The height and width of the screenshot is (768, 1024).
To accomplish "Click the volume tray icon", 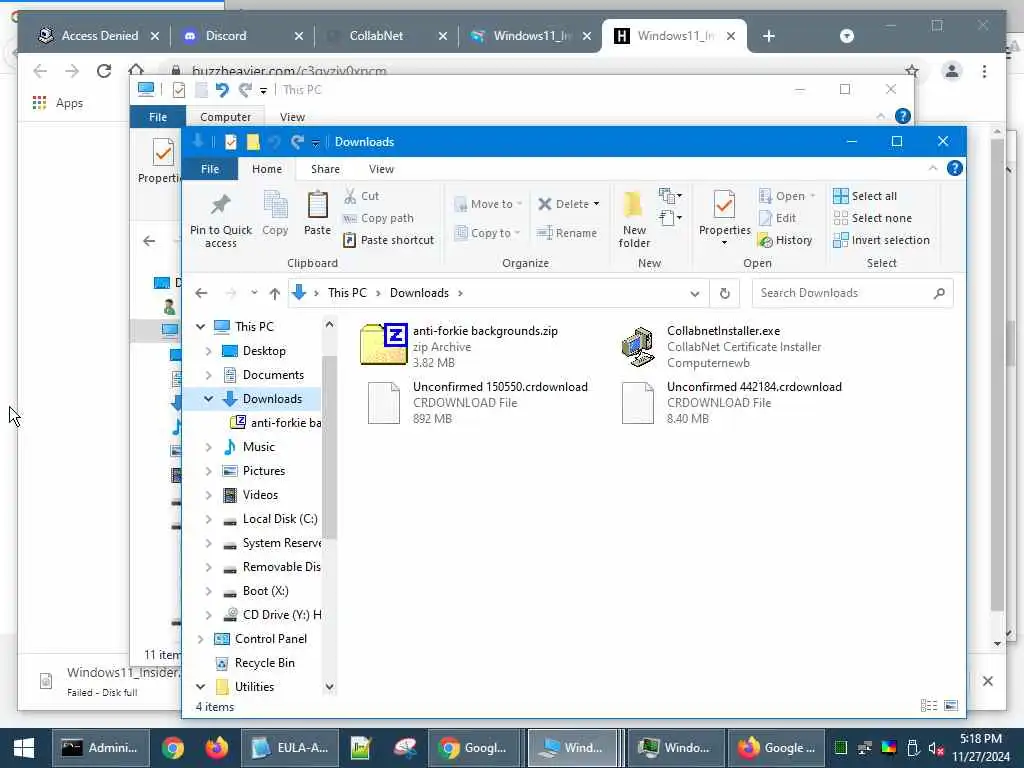I will (x=936, y=748).
